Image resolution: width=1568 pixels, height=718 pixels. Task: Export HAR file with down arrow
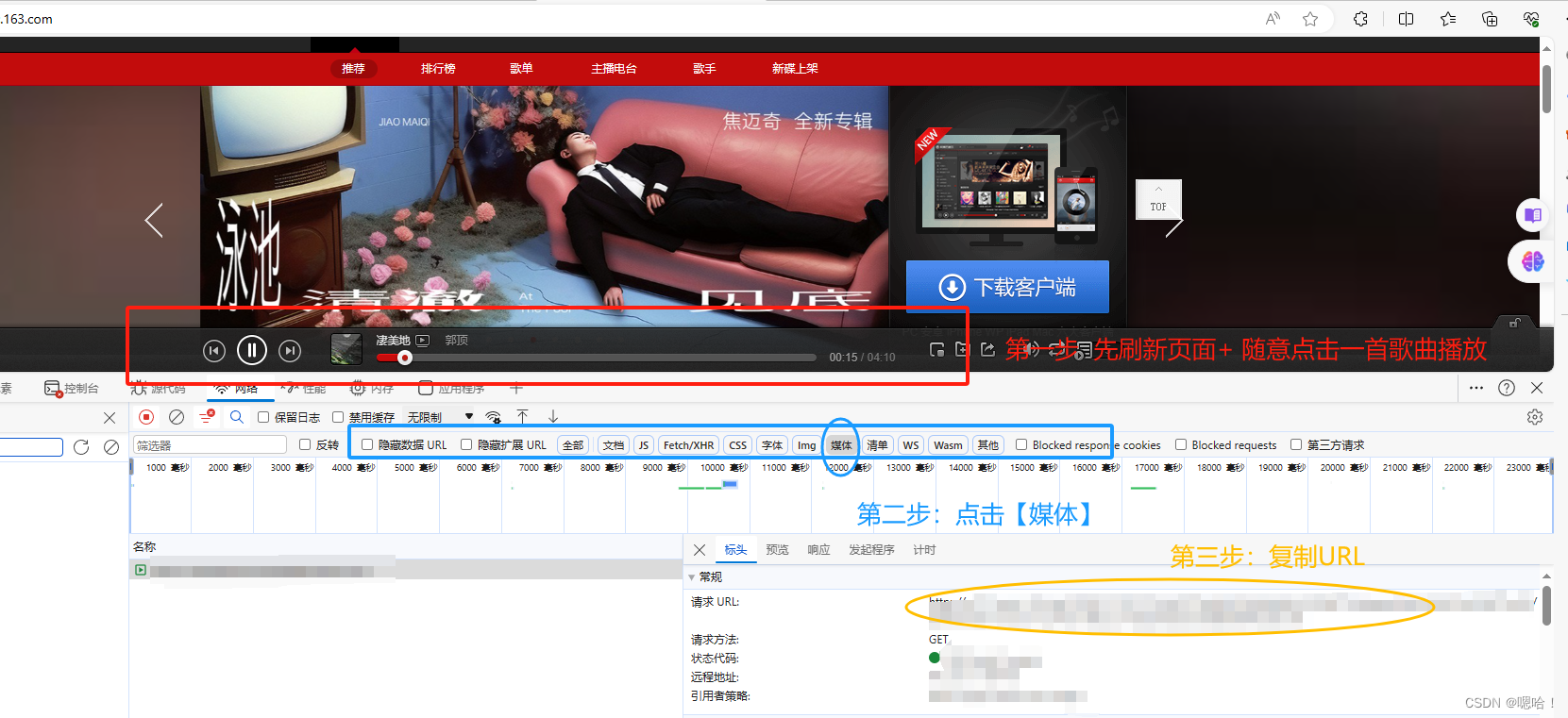[x=553, y=417]
